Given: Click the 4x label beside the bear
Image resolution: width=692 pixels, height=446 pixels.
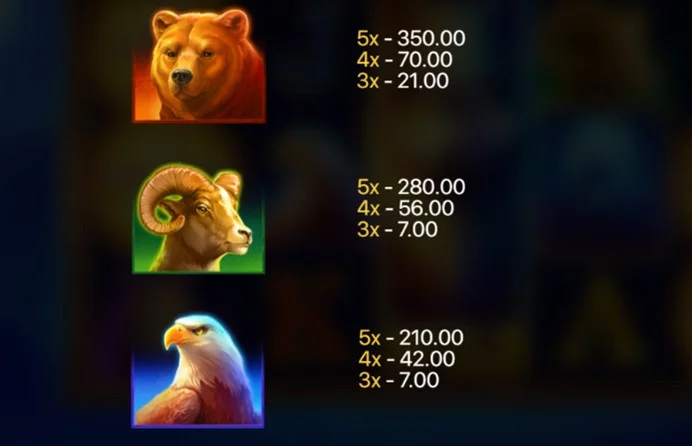Looking at the screenshot, I should coord(368,60).
